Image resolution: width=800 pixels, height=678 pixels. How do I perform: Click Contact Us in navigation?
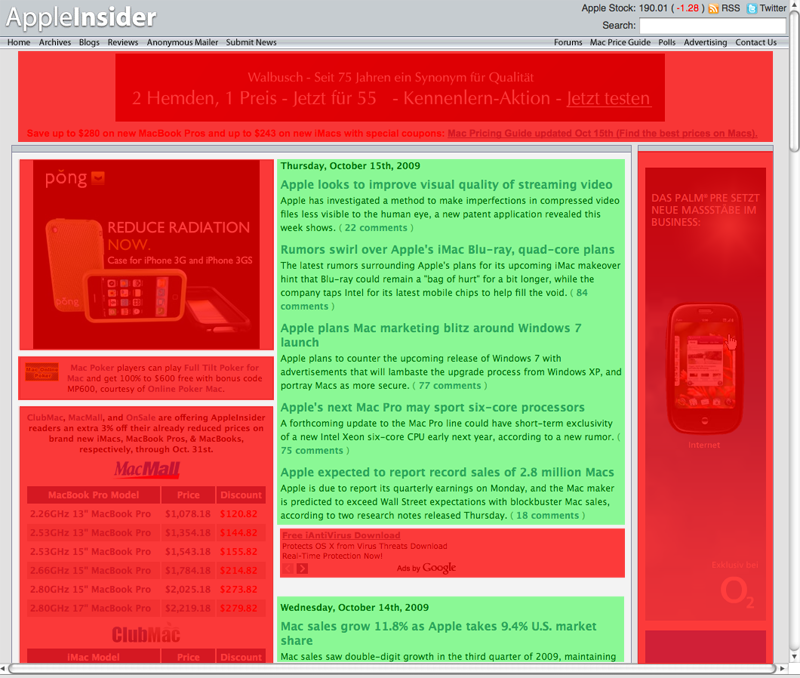coord(756,42)
